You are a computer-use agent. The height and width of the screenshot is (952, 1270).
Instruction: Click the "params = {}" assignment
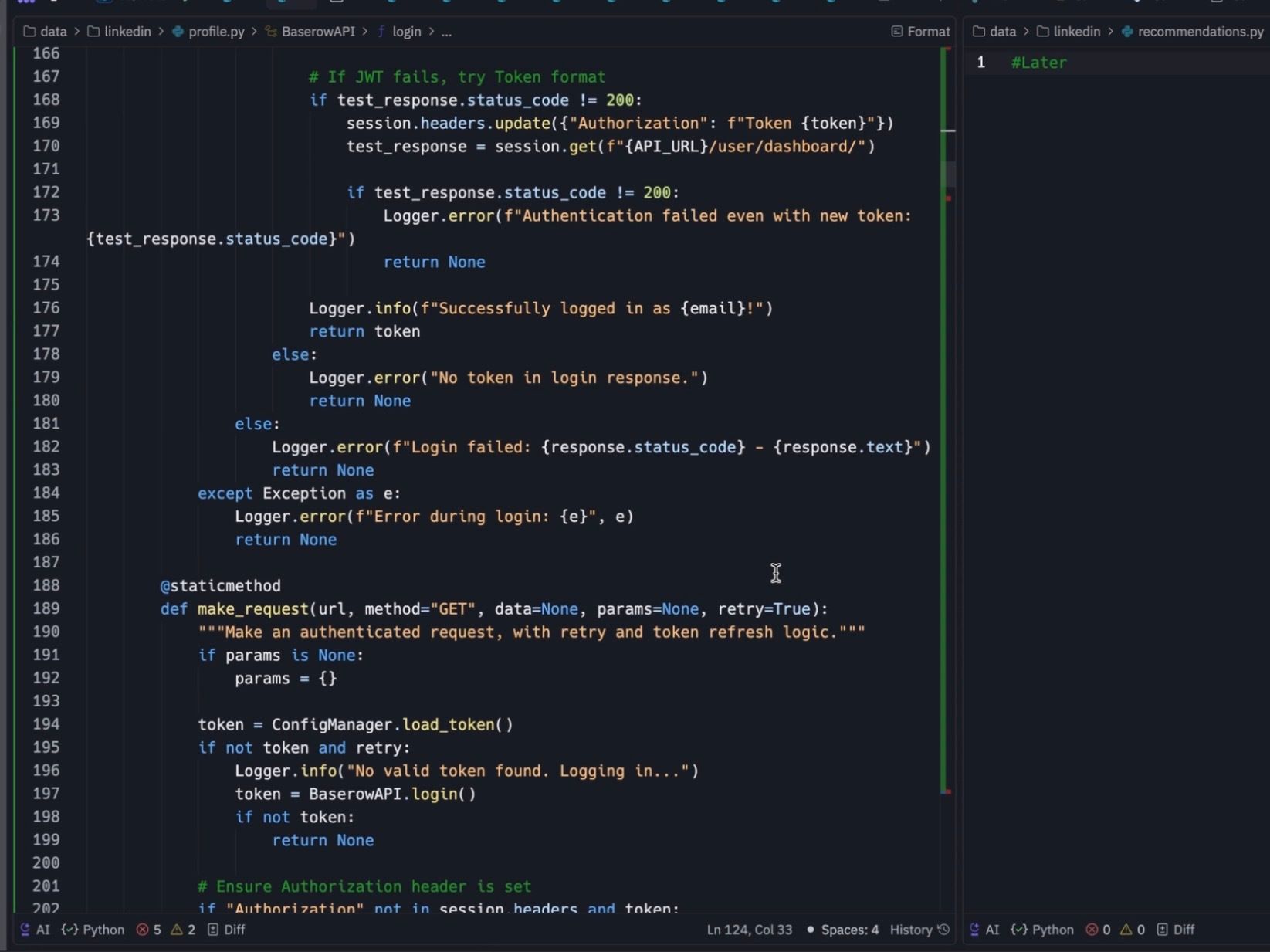(286, 678)
